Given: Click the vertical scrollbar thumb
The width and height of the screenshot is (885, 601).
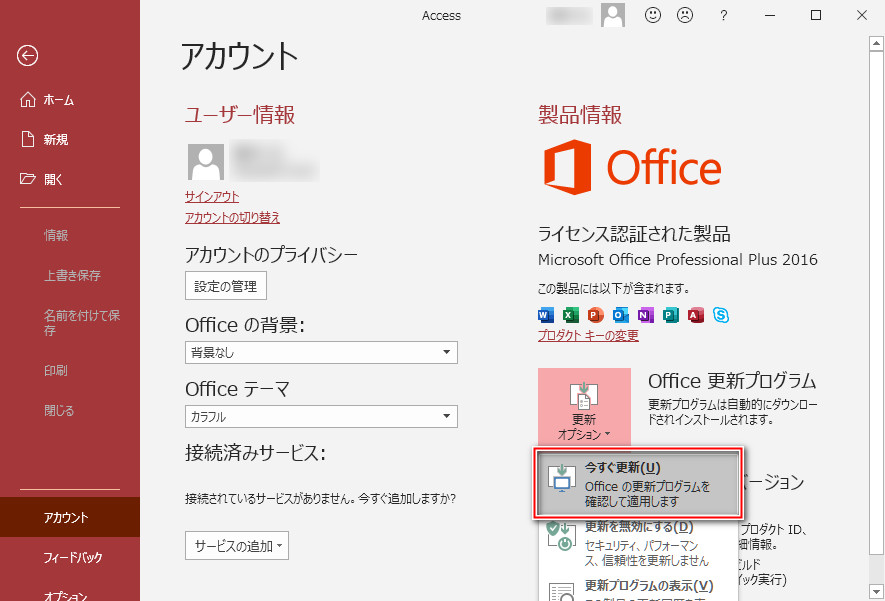Looking at the screenshot, I should pos(876,303).
